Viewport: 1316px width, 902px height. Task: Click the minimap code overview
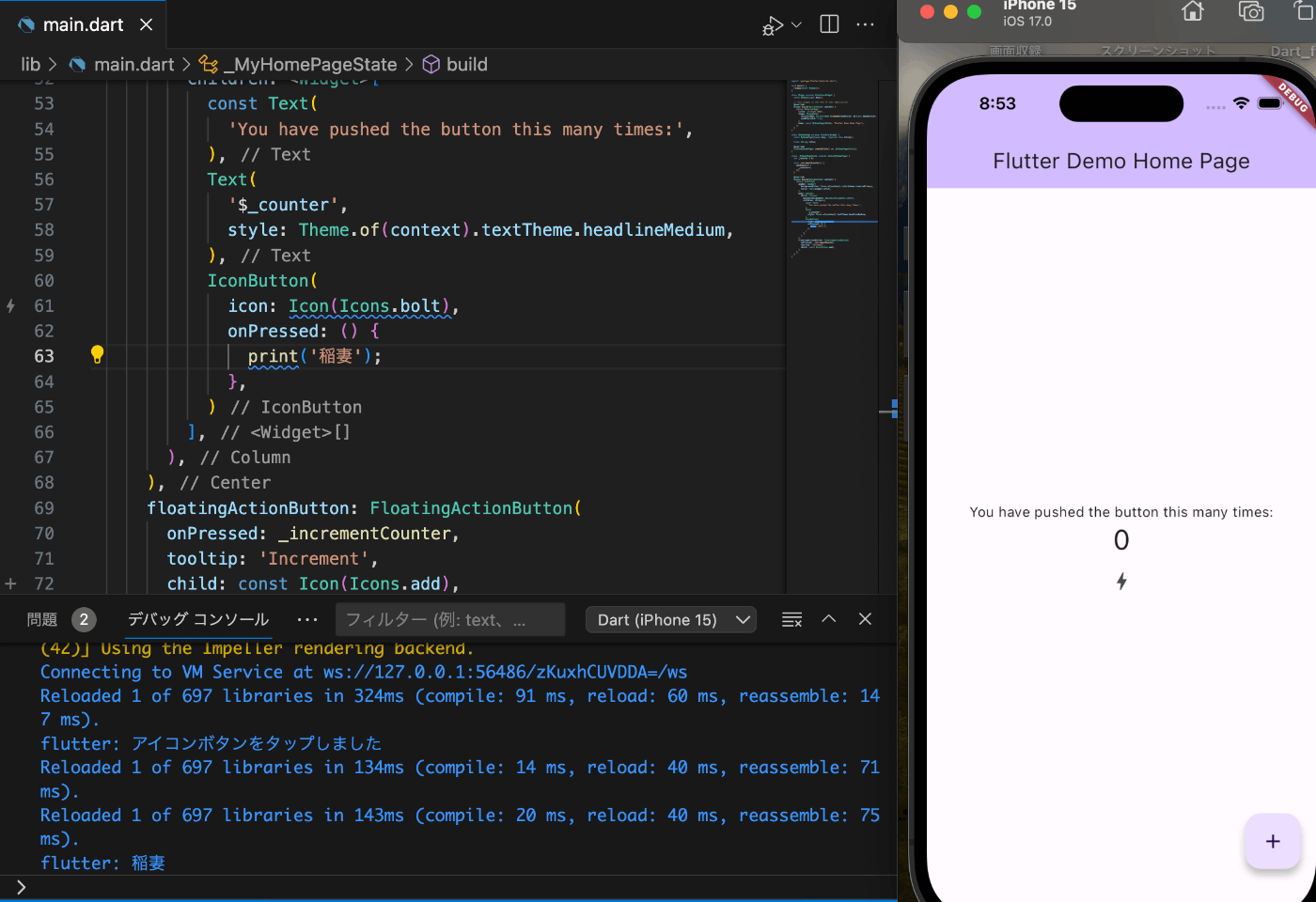tap(834, 169)
